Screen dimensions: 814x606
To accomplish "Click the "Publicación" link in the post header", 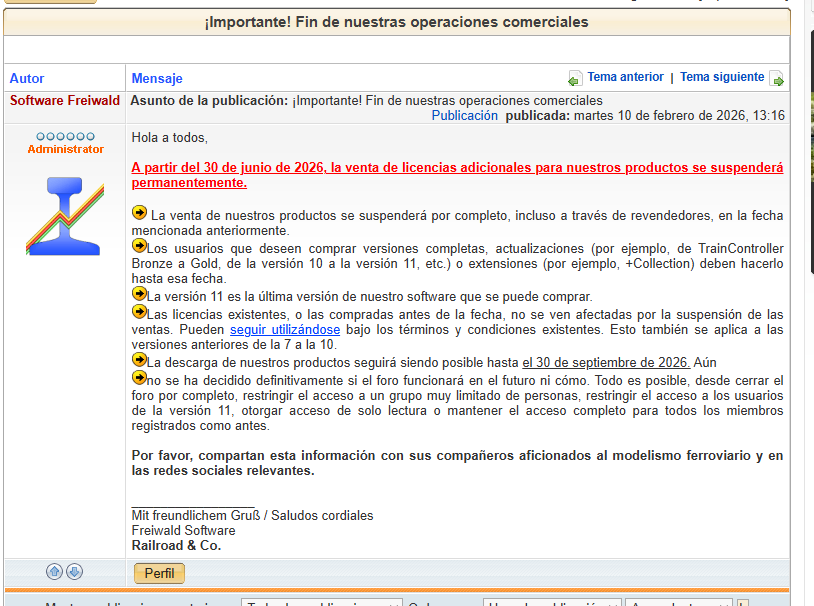I will 464,116.
